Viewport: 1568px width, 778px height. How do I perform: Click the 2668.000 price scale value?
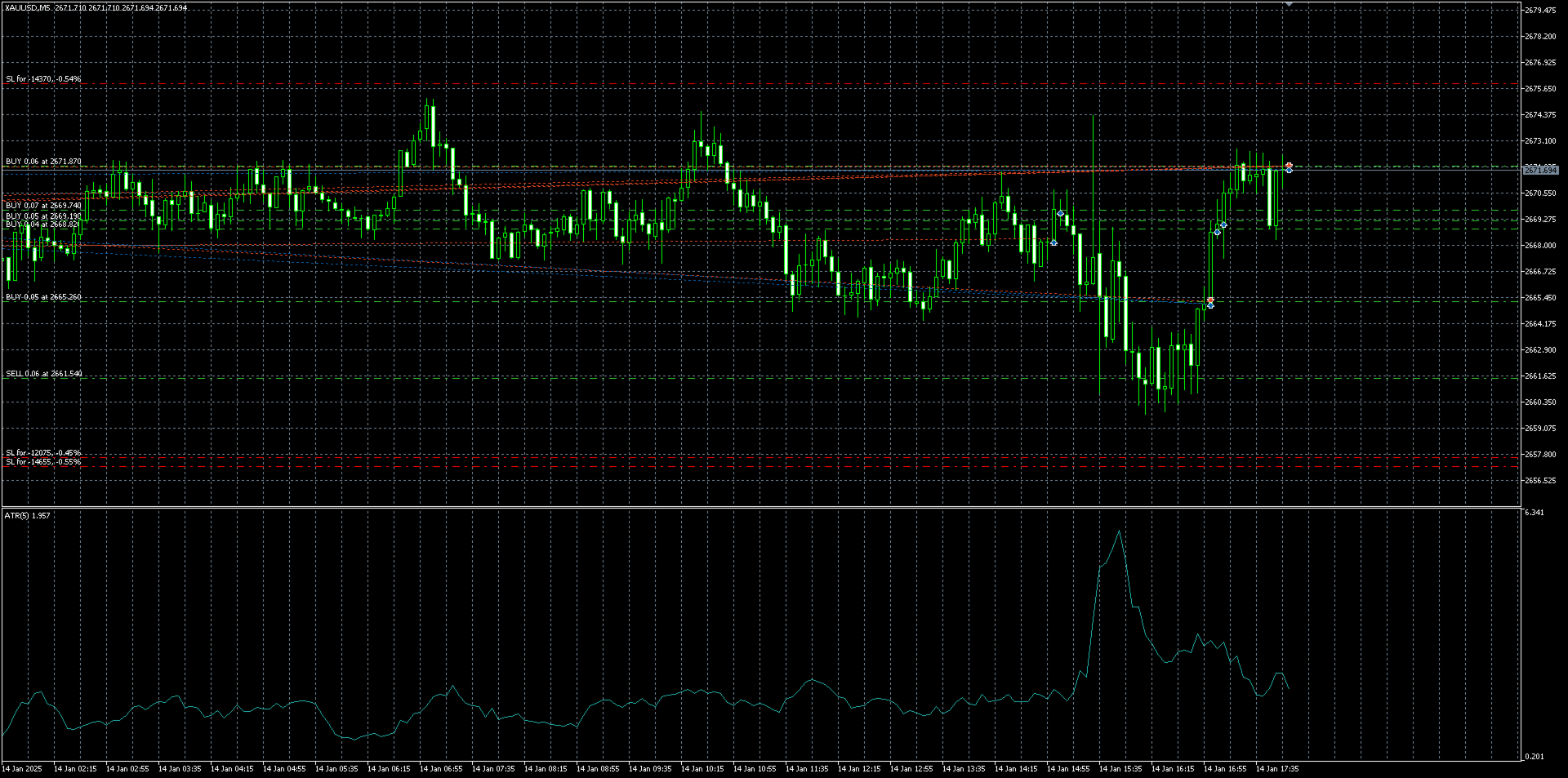(x=1540, y=246)
